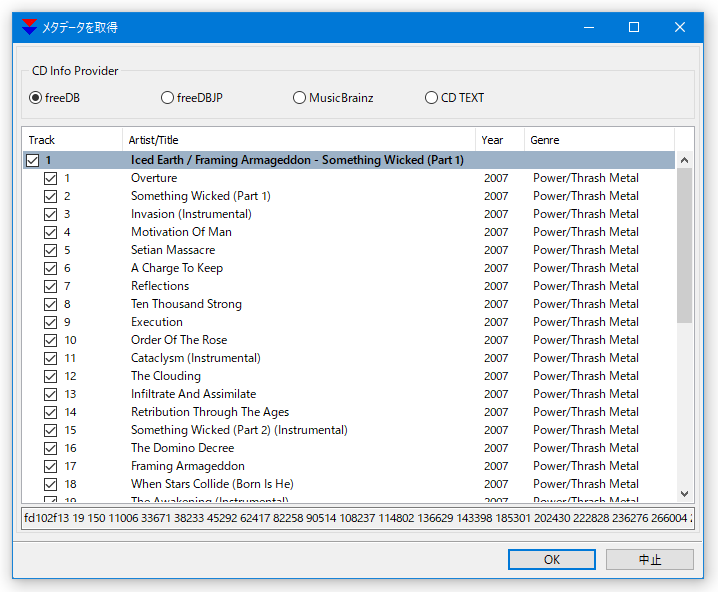Viewport: 718px width, 592px height.
Task: Click the title 'Reflections'
Action: point(160,286)
